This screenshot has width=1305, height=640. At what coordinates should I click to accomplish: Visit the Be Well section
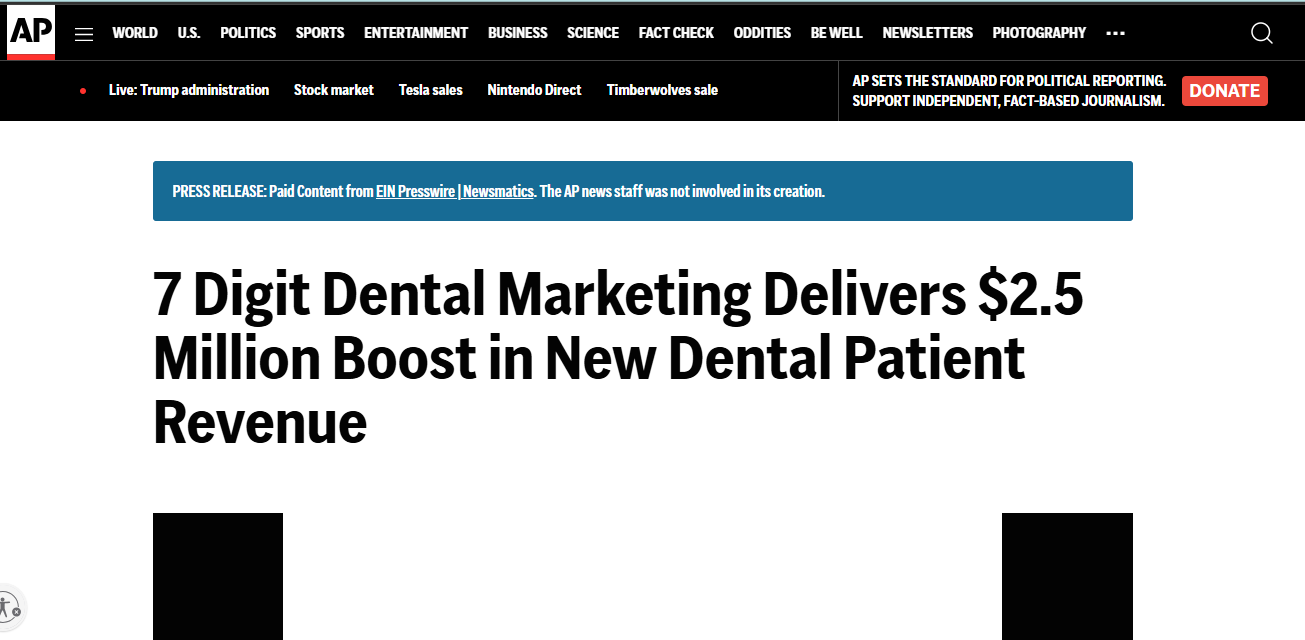click(836, 33)
